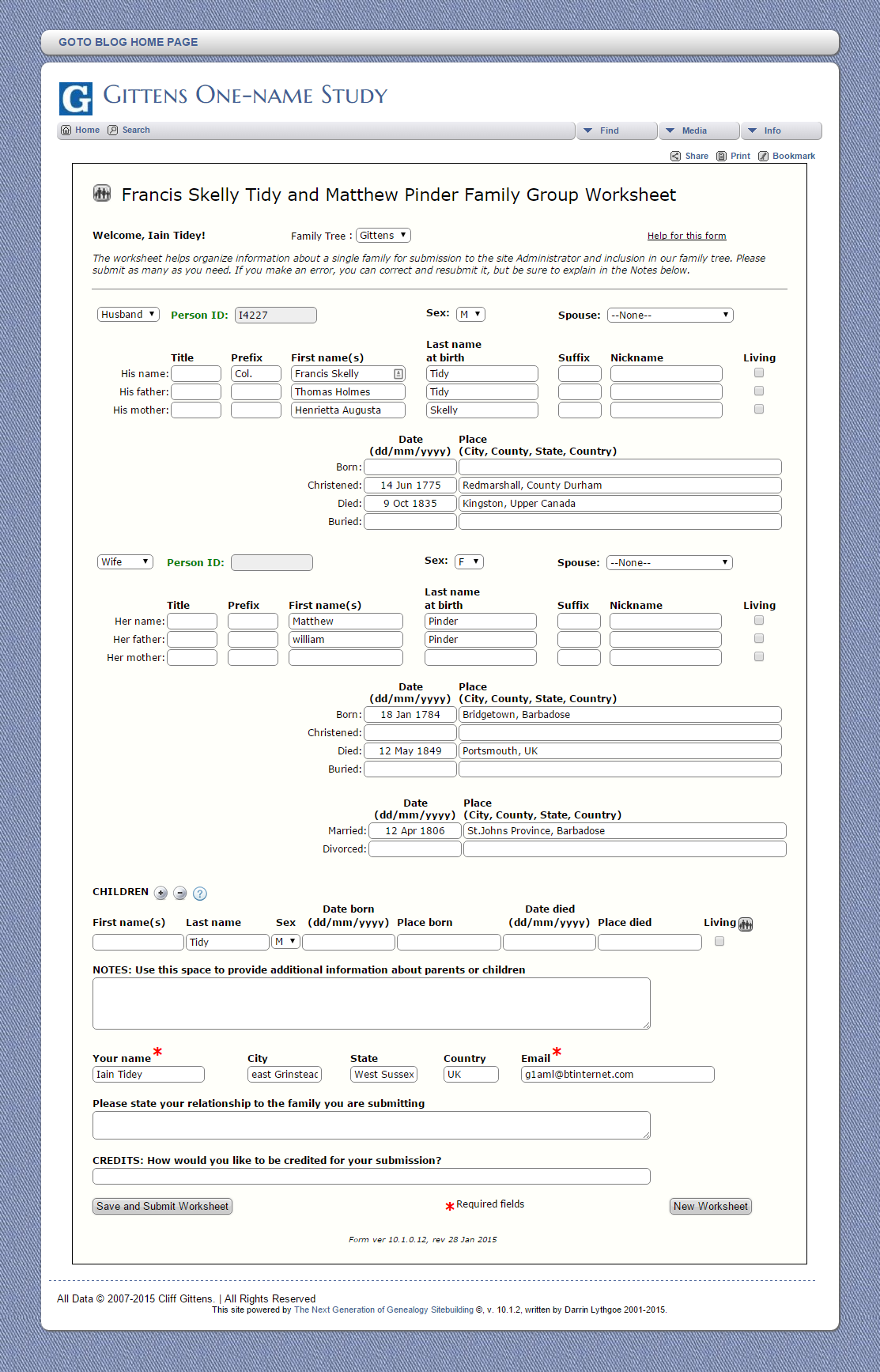
Task: Open children help question mark icon
Action: (x=200, y=894)
